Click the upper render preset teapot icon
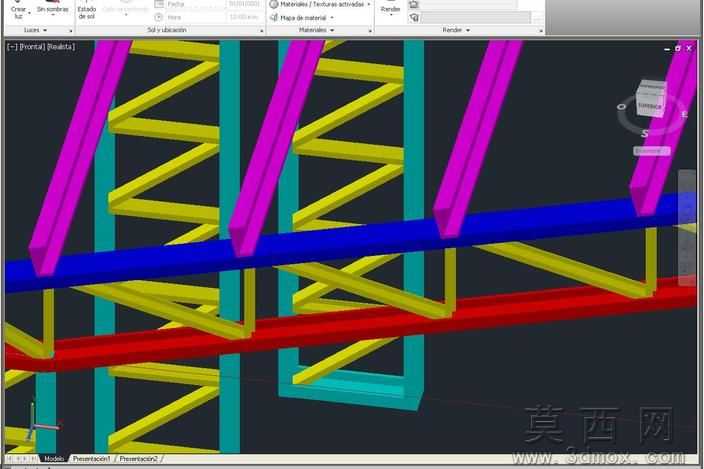The image size is (704, 469). pos(414,4)
